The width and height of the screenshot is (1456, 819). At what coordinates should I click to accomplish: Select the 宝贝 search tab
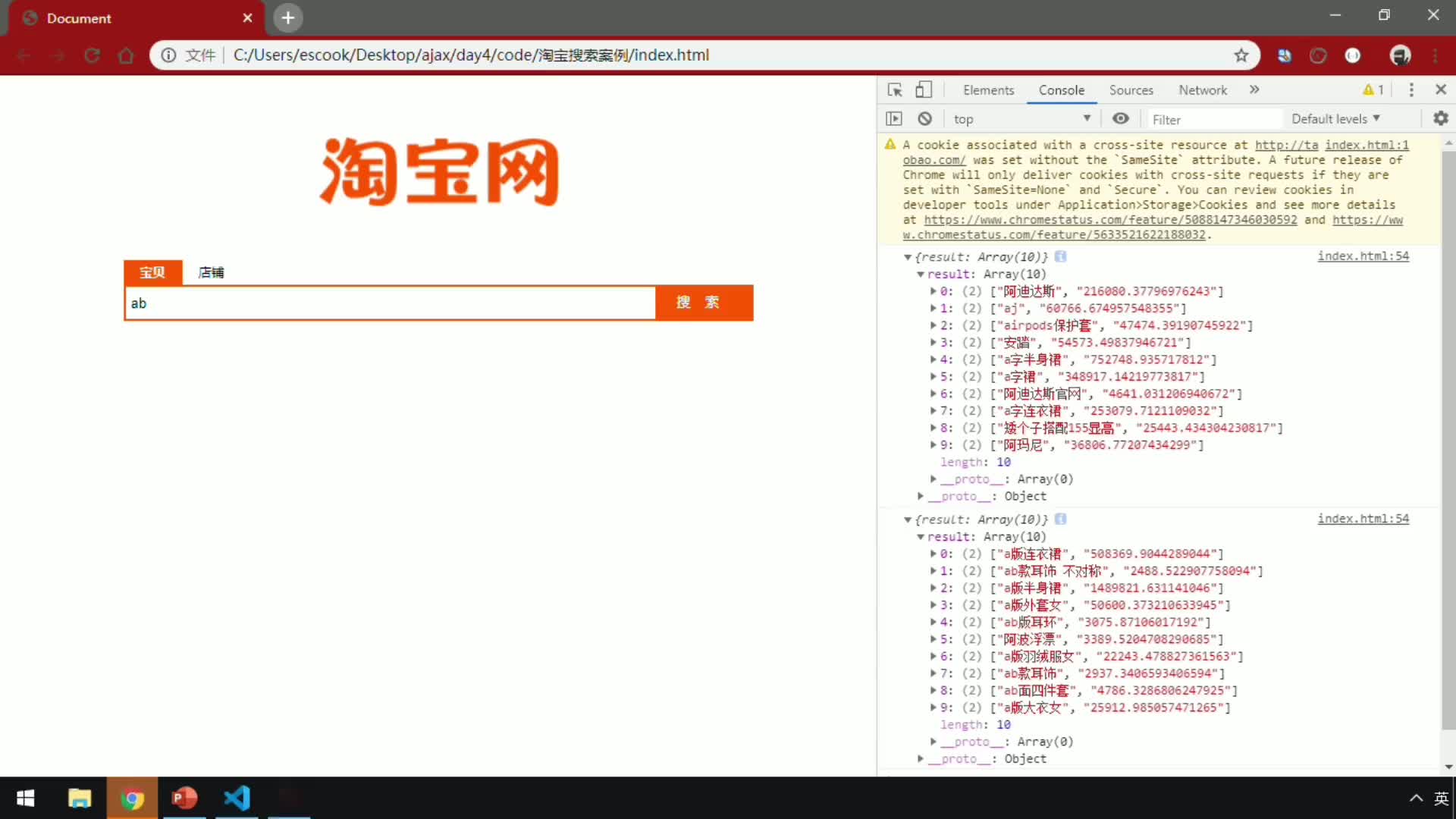[152, 272]
